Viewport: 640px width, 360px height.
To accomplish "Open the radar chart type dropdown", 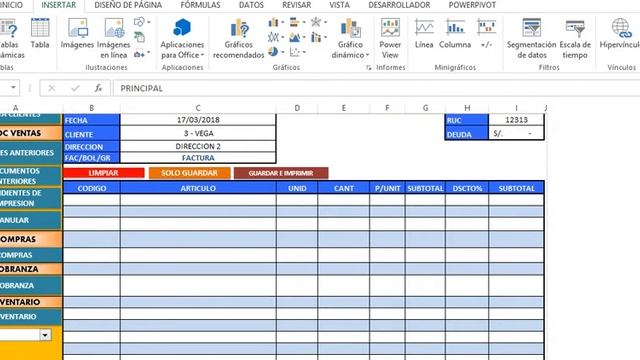I will click(318, 22).
